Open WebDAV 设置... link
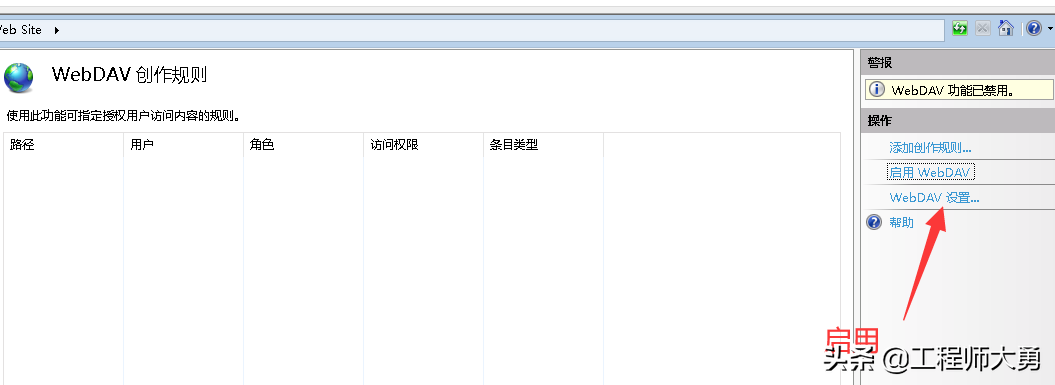This screenshot has width=1055, height=385. click(x=934, y=197)
